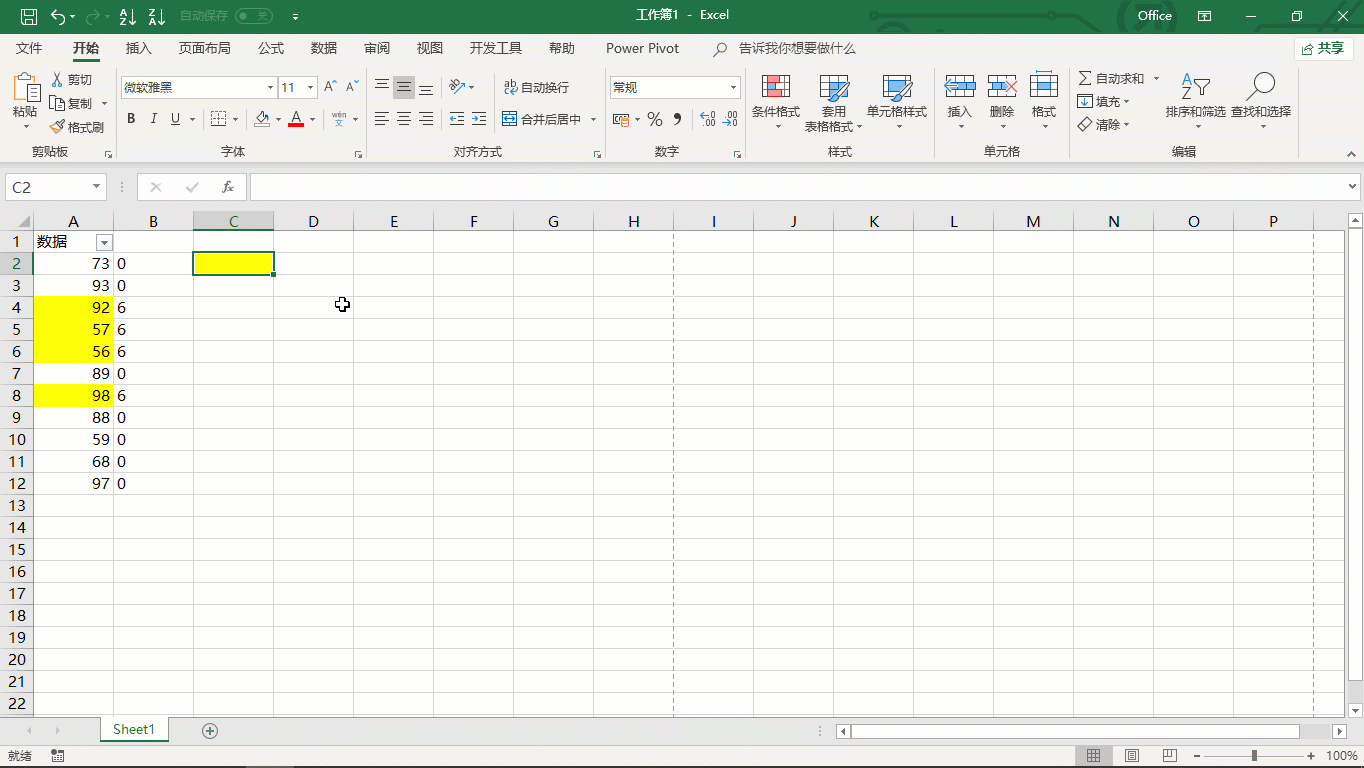Viewport: 1364px width, 768px height.
Task: Open number format dropdown (常规)
Action: pos(733,88)
